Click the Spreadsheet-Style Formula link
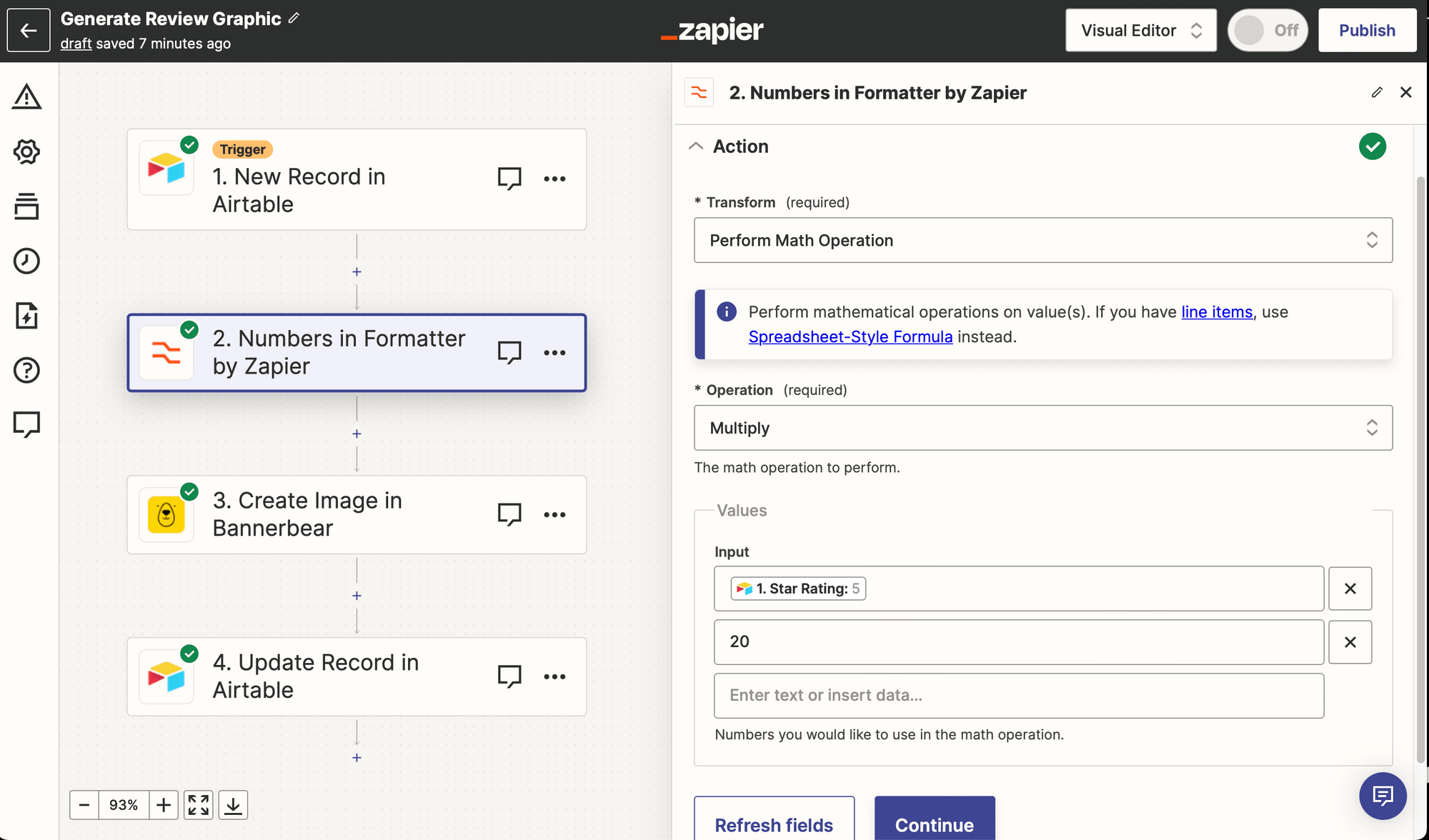Screen dimensions: 1429x840 pyautogui.click(x=850, y=335)
